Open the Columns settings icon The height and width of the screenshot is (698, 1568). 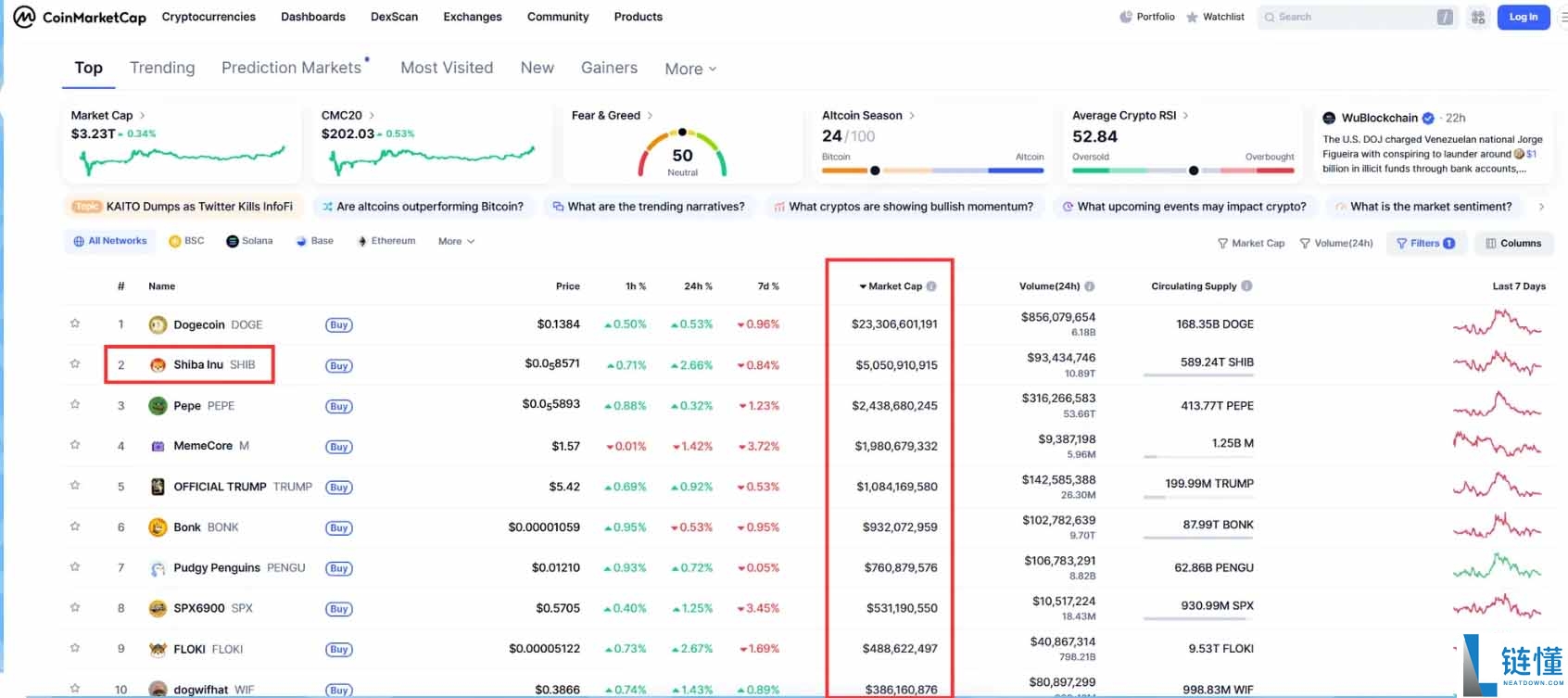tap(1491, 243)
